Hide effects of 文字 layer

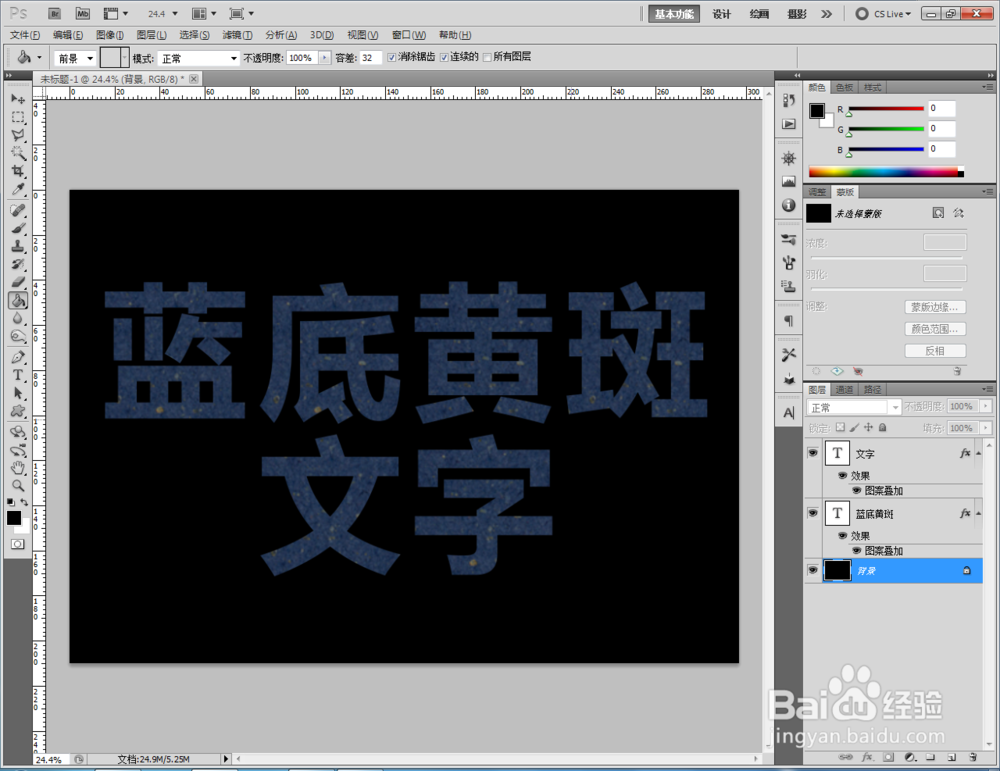(x=842, y=476)
